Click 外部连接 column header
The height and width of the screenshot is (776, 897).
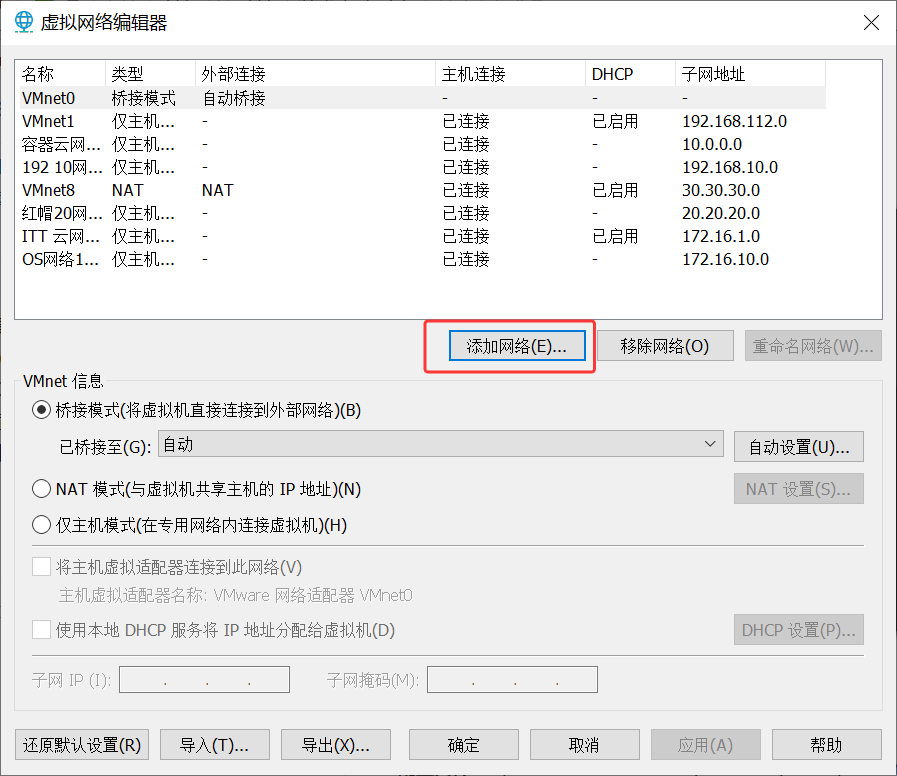pyautogui.click(x=315, y=74)
